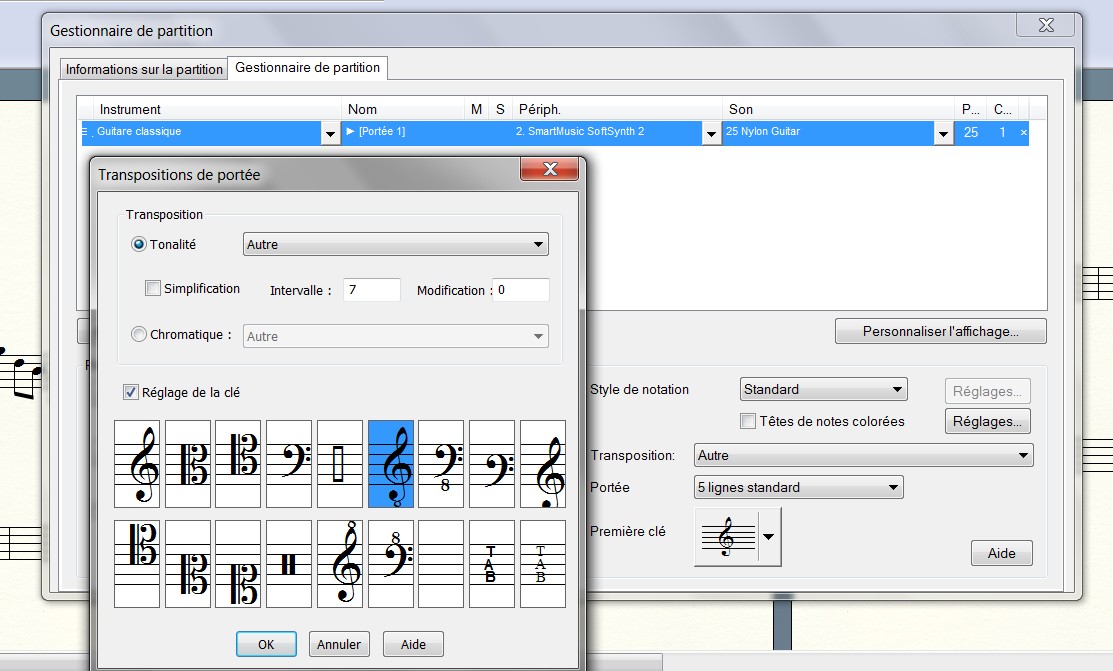Select the open rectangle percussion clef
1113x671 pixels.
tap(340, 464)
